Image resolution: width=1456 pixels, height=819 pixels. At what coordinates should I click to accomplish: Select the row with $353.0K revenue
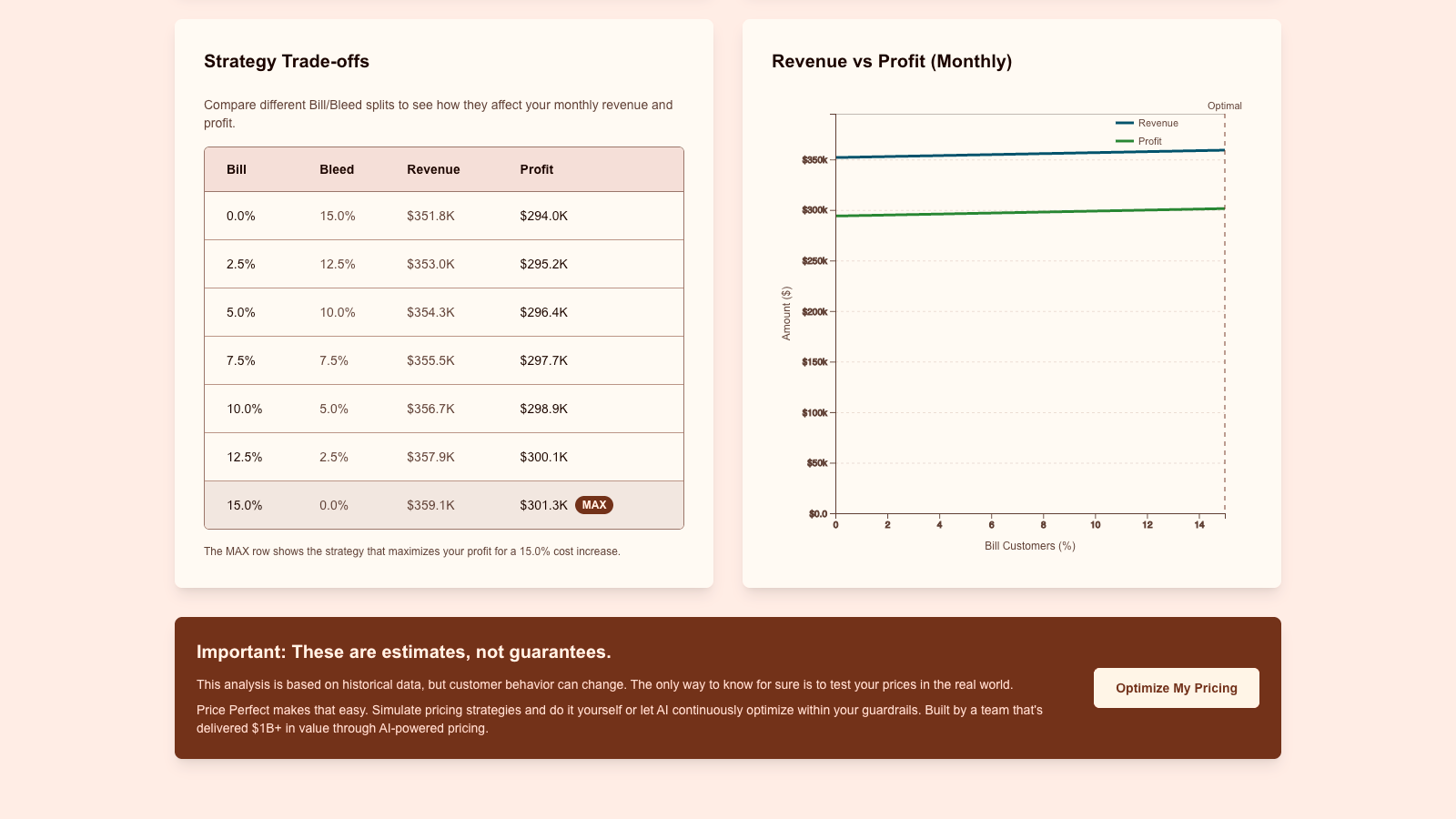click(443, 264)
